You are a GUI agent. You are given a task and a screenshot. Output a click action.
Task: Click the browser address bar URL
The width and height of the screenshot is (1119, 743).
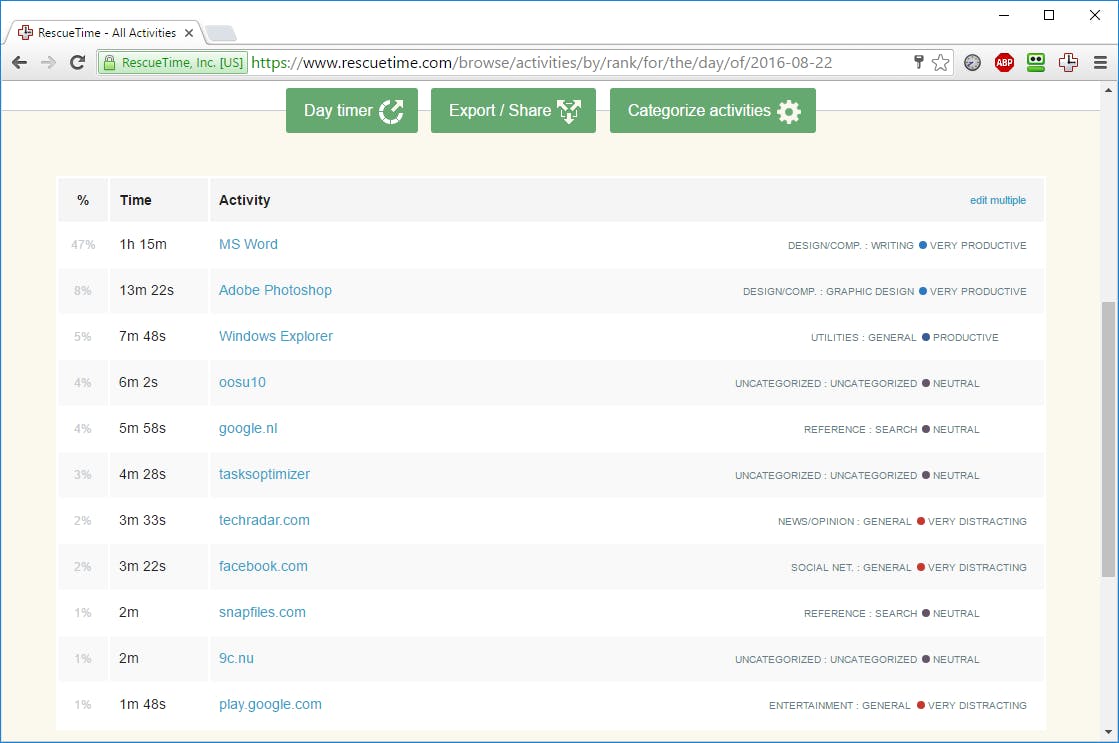click(542, 63)
